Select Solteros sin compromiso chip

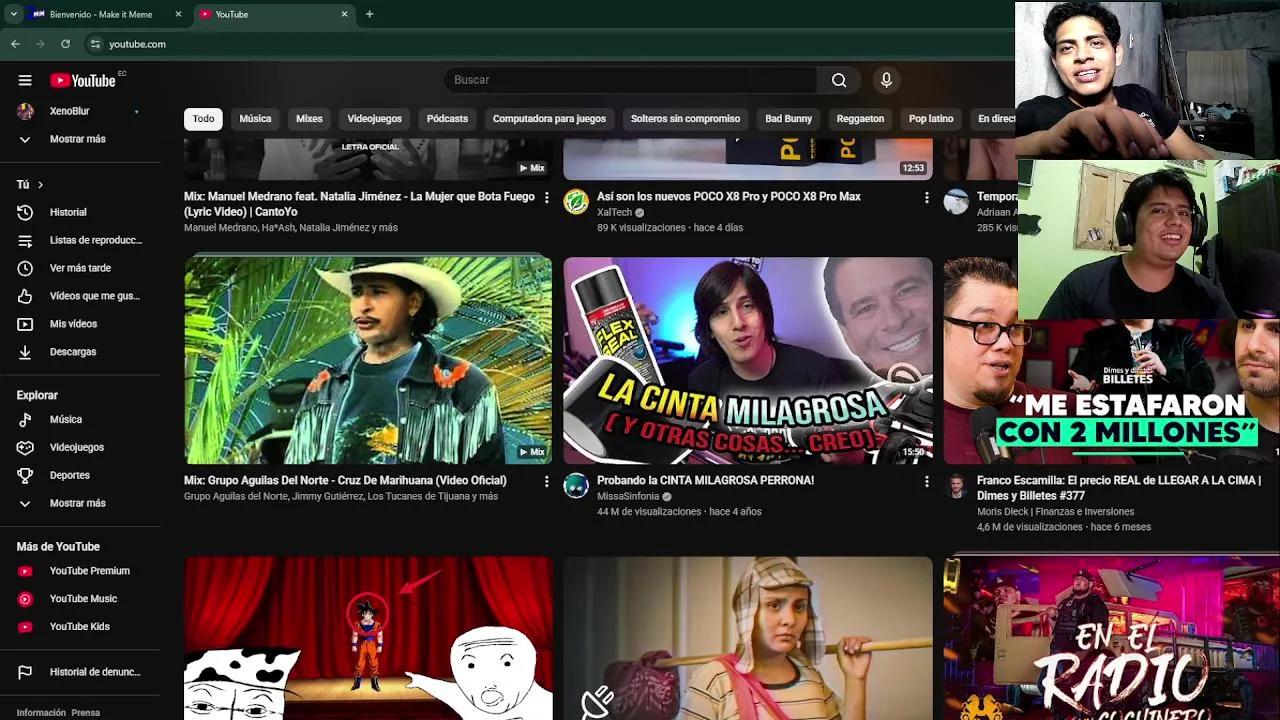coord(685,119)
